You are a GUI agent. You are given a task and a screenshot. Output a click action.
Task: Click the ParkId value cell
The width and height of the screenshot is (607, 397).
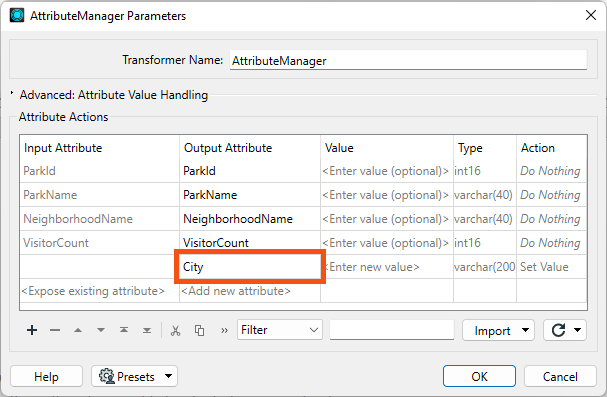click(387, 171)
